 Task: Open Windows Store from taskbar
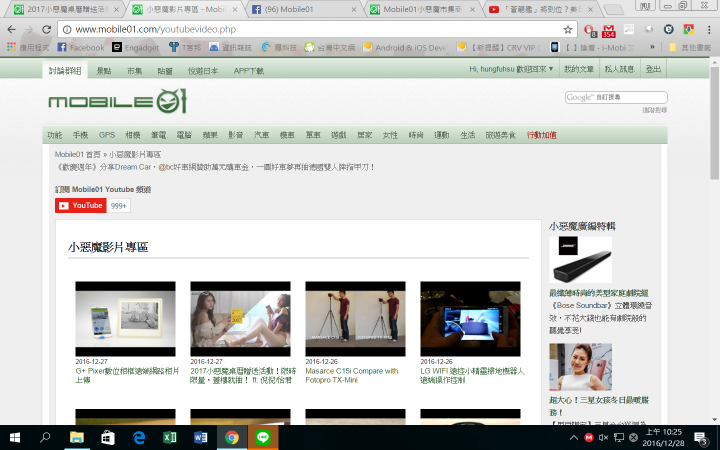point(107,438)
